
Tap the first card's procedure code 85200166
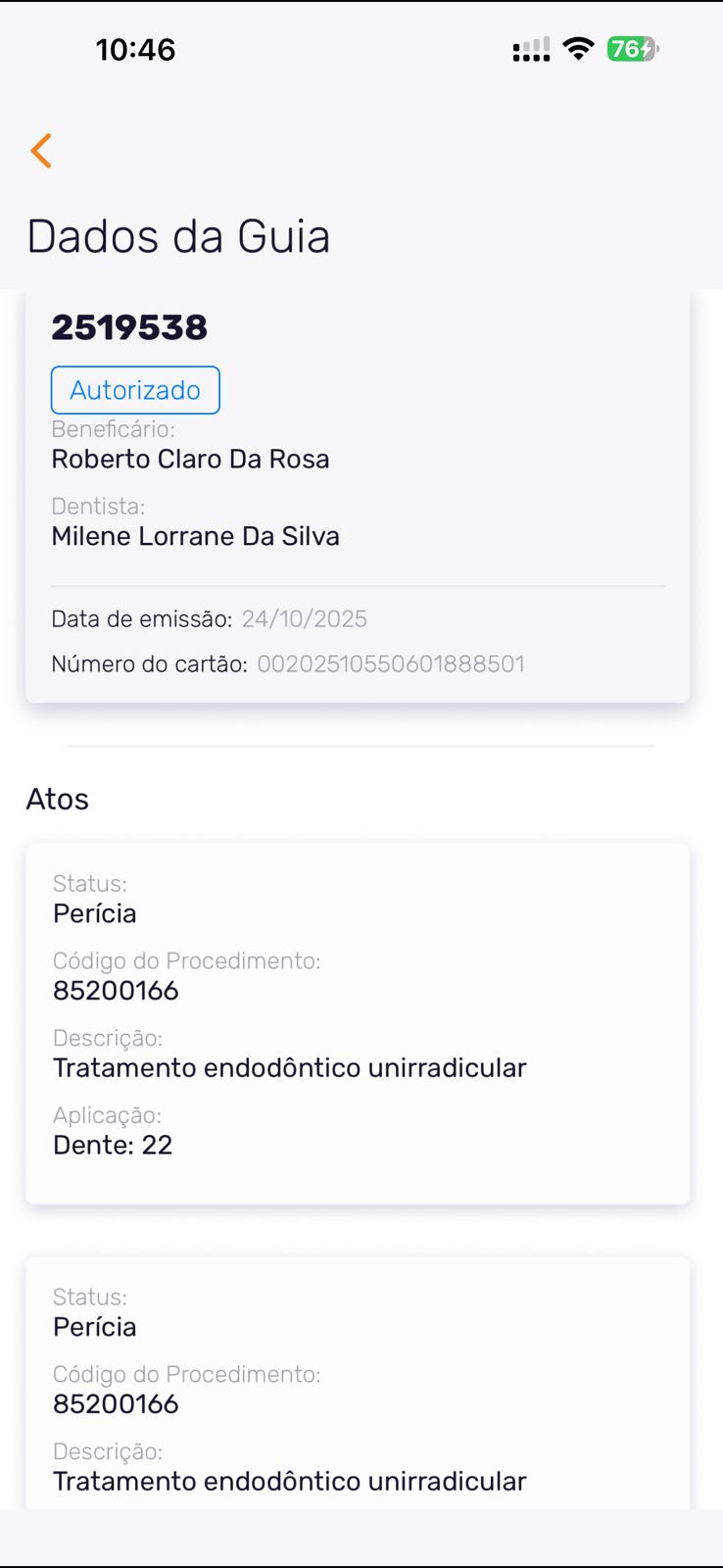coord(116,990)
